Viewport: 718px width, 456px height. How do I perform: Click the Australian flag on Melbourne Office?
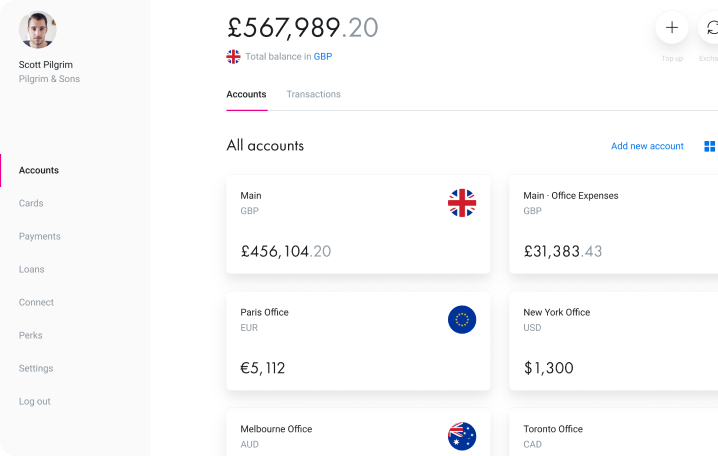[x=462, y=436]
